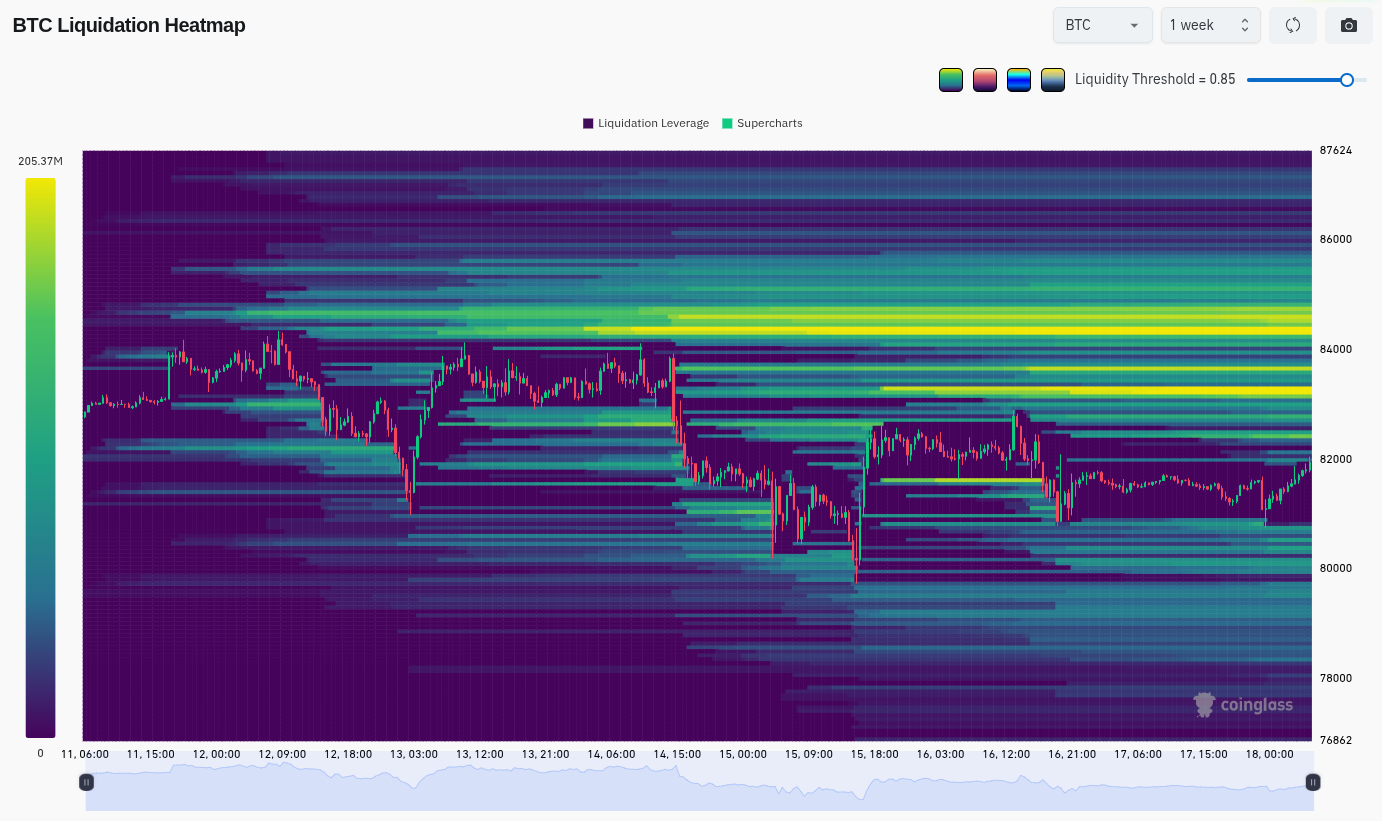This screenshot has height=821, width=1382.
Task: Select the blue color scheme swatch
Action: [x=1019, y=79]
